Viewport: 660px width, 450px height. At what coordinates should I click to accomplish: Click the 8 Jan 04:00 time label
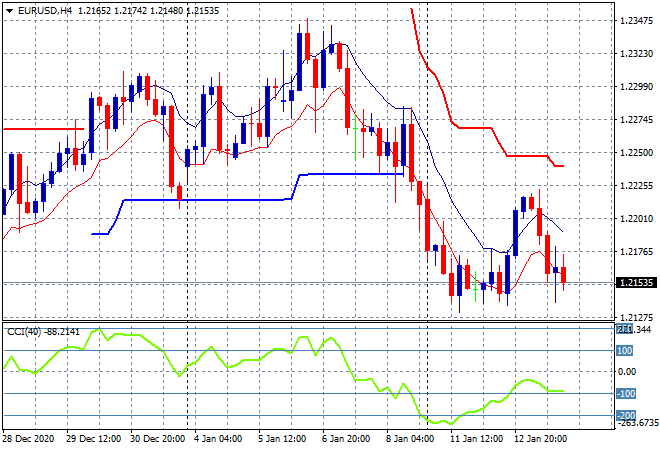click(x=410, y=439)
